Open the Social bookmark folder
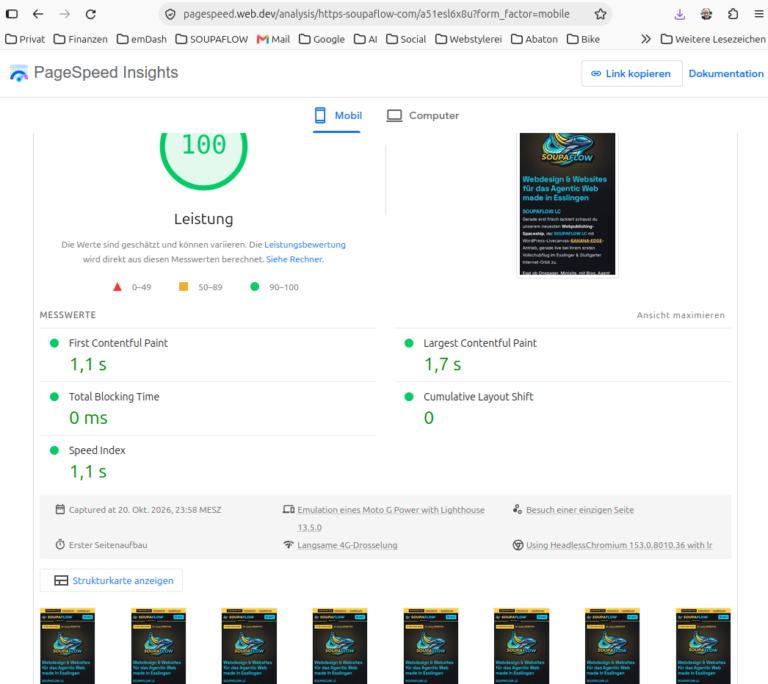 click(x=406, y=39)
